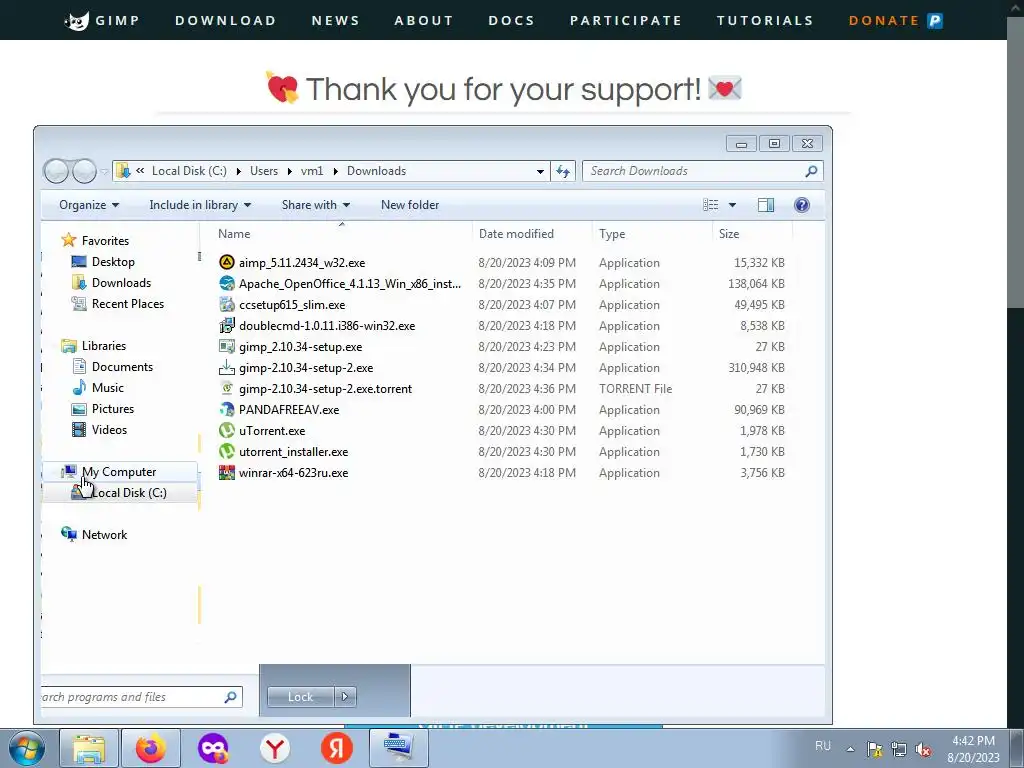Click the change view icon
Image resolution: width=1024 pixels, height=768 pixels.
click(711, 205)
